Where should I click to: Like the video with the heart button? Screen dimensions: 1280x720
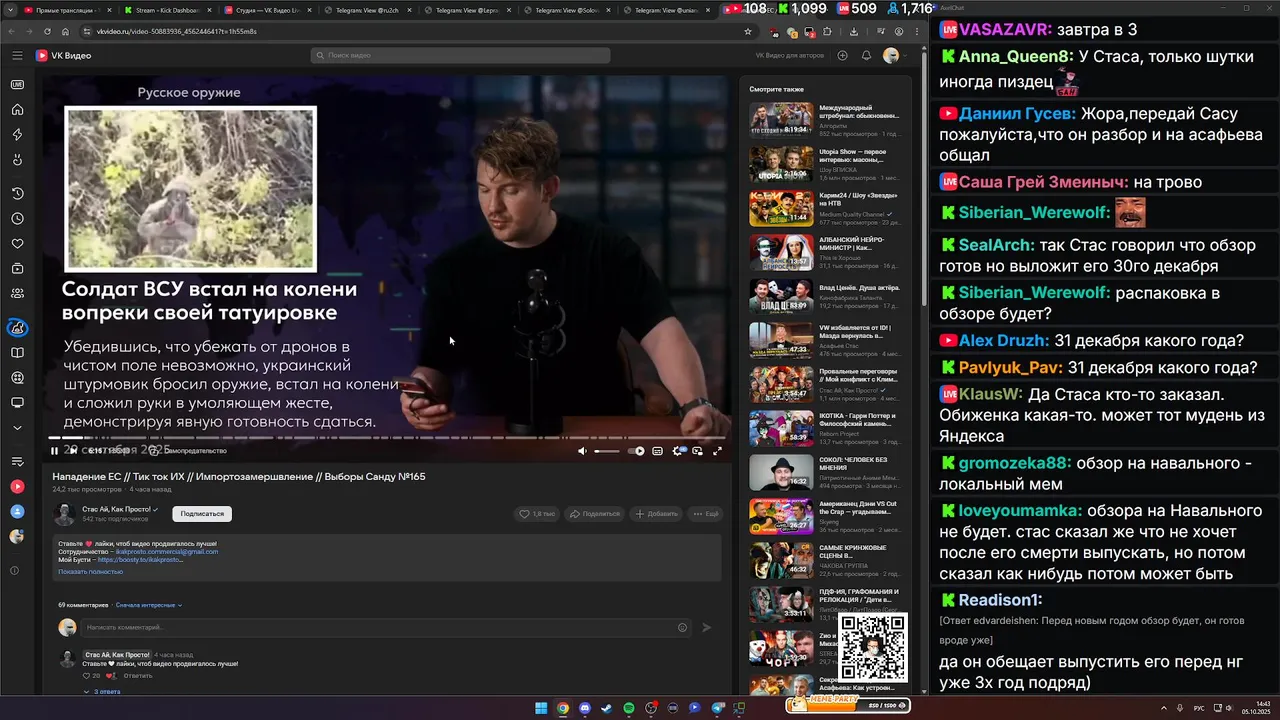tap(536, 514)
